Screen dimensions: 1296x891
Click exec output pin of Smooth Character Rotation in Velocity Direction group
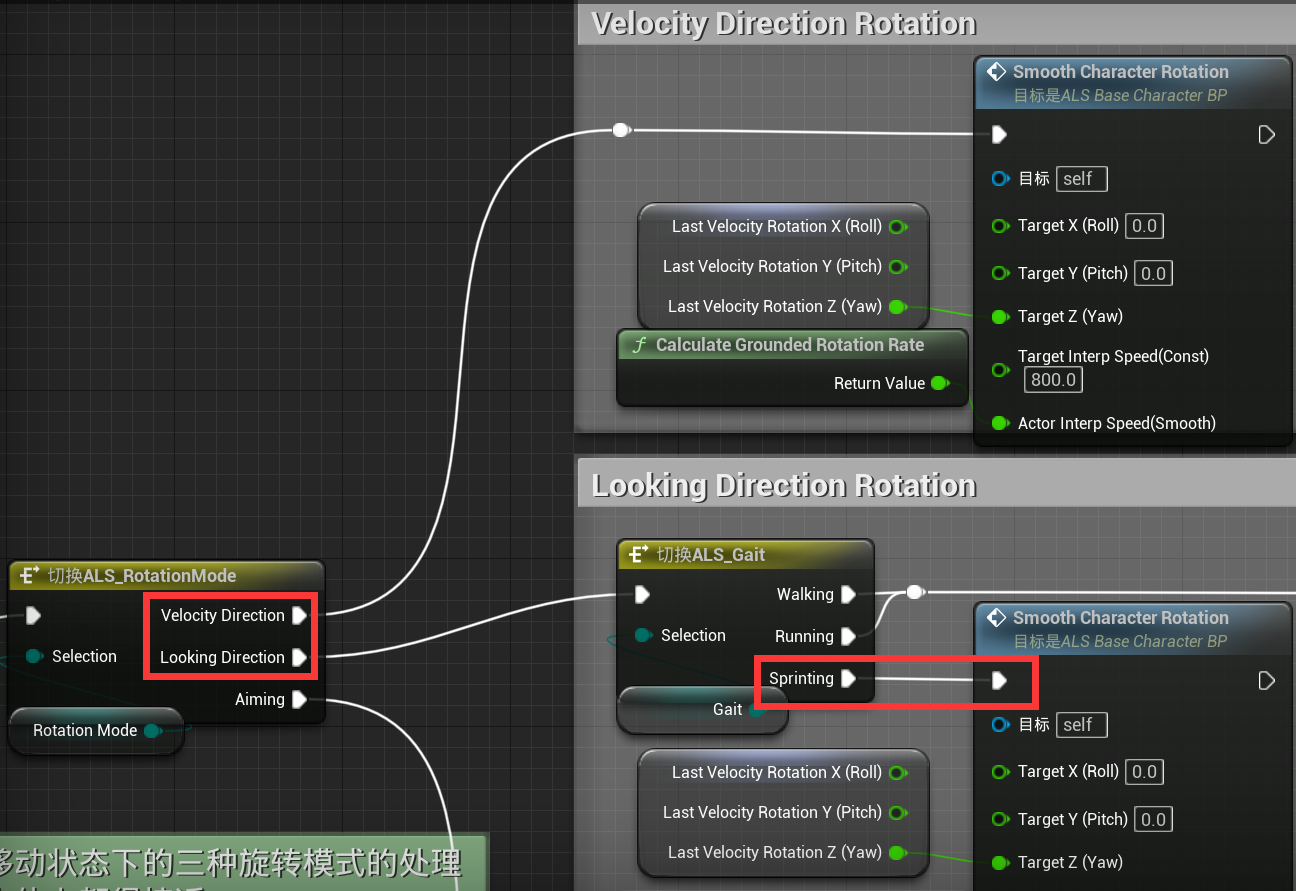coord(1266,134)
